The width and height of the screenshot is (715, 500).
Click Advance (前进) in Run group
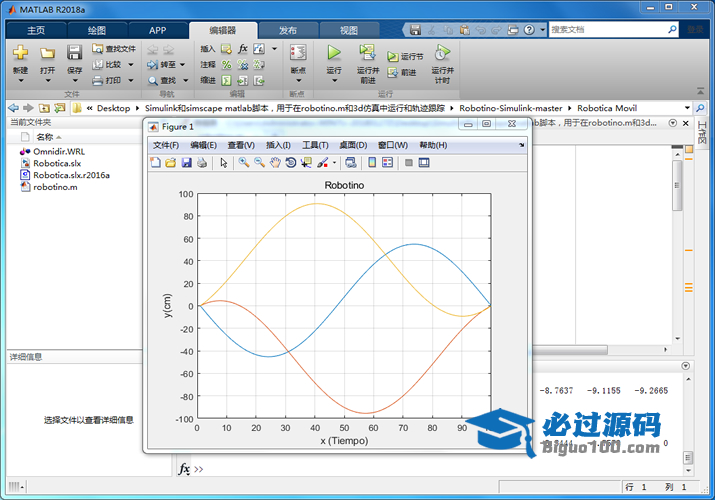coord(402,72)
